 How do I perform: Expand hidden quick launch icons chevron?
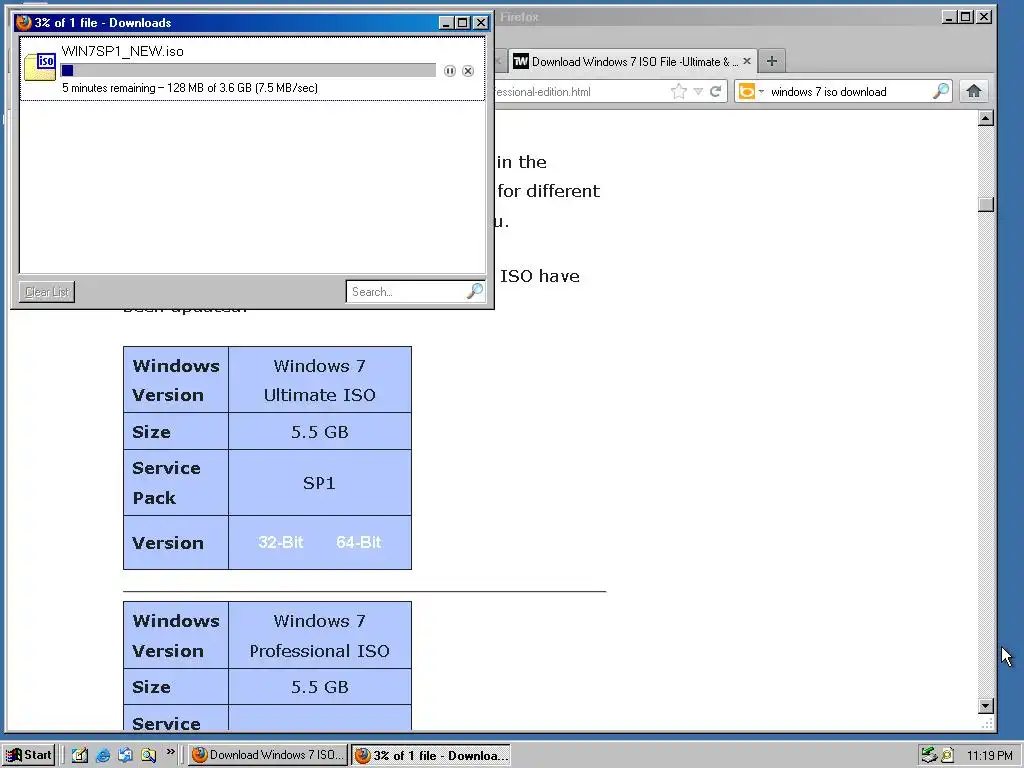click(x=170, y=752)
